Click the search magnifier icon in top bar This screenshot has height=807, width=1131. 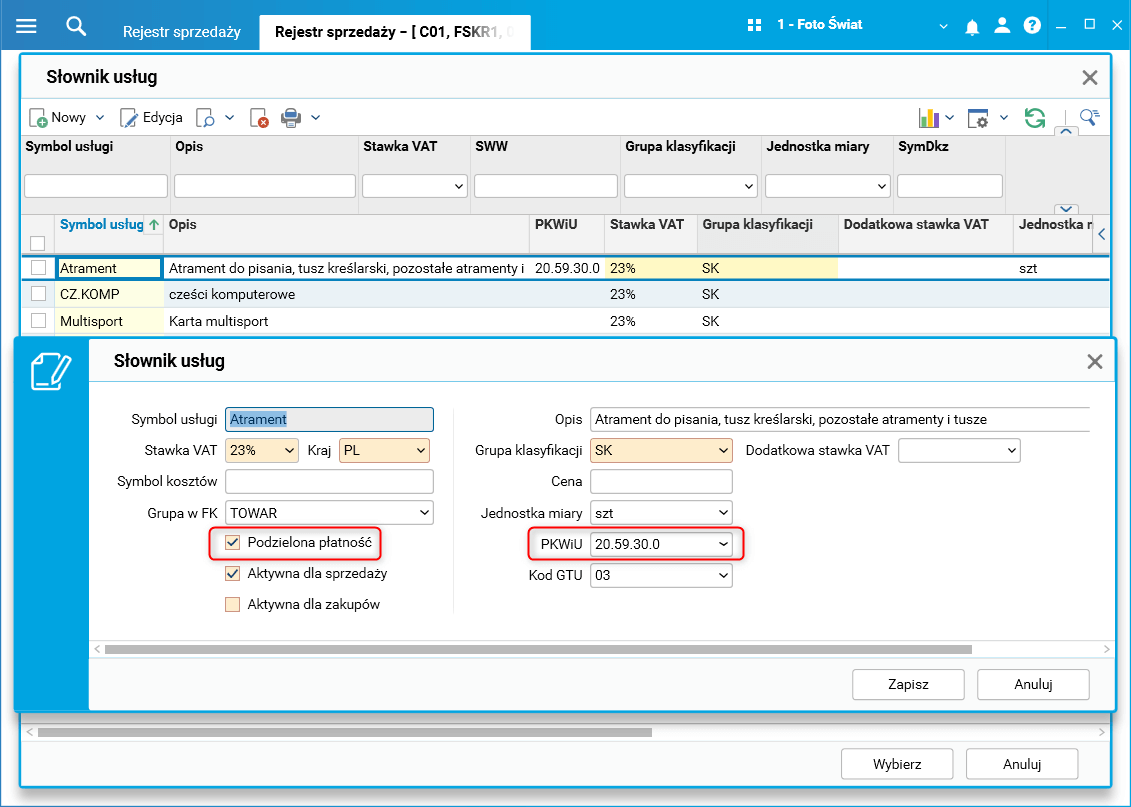tap(76, 27)
